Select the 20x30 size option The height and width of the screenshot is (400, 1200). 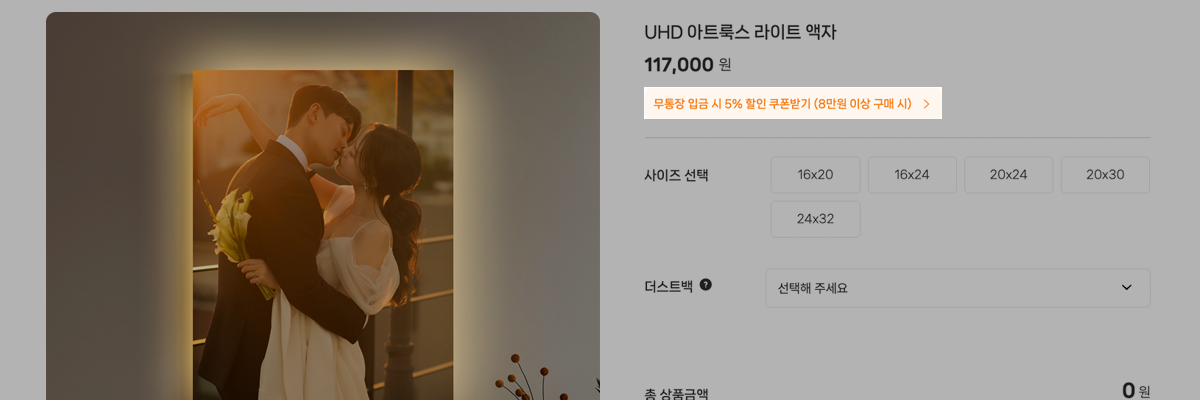[x=1105, y=175]
